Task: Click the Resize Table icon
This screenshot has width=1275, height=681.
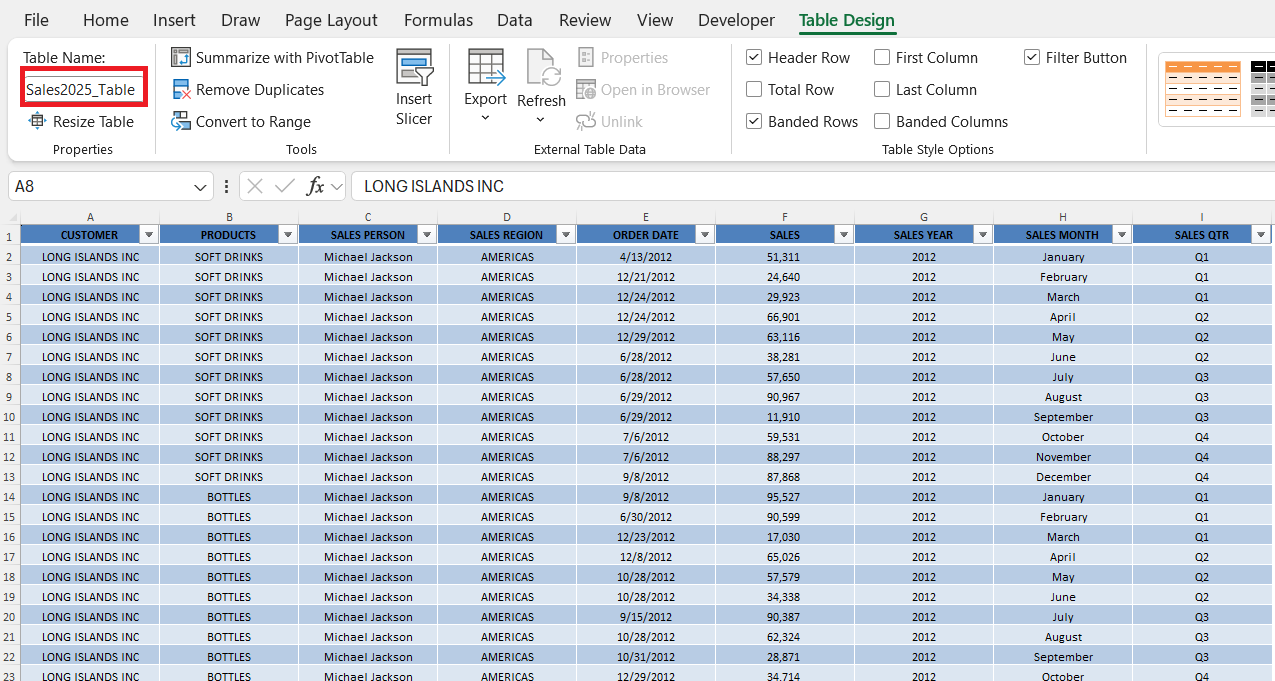Action: pyautogui.click(x=38, y=121)
